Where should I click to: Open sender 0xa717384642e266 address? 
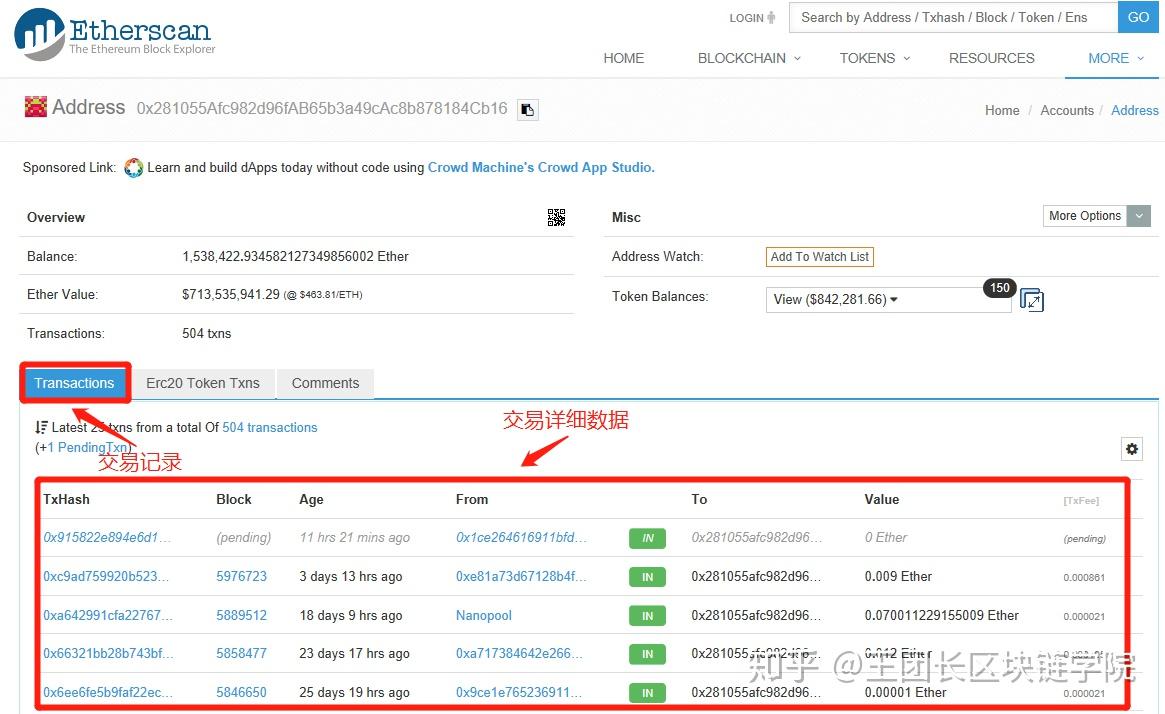[x=519, y=653]
